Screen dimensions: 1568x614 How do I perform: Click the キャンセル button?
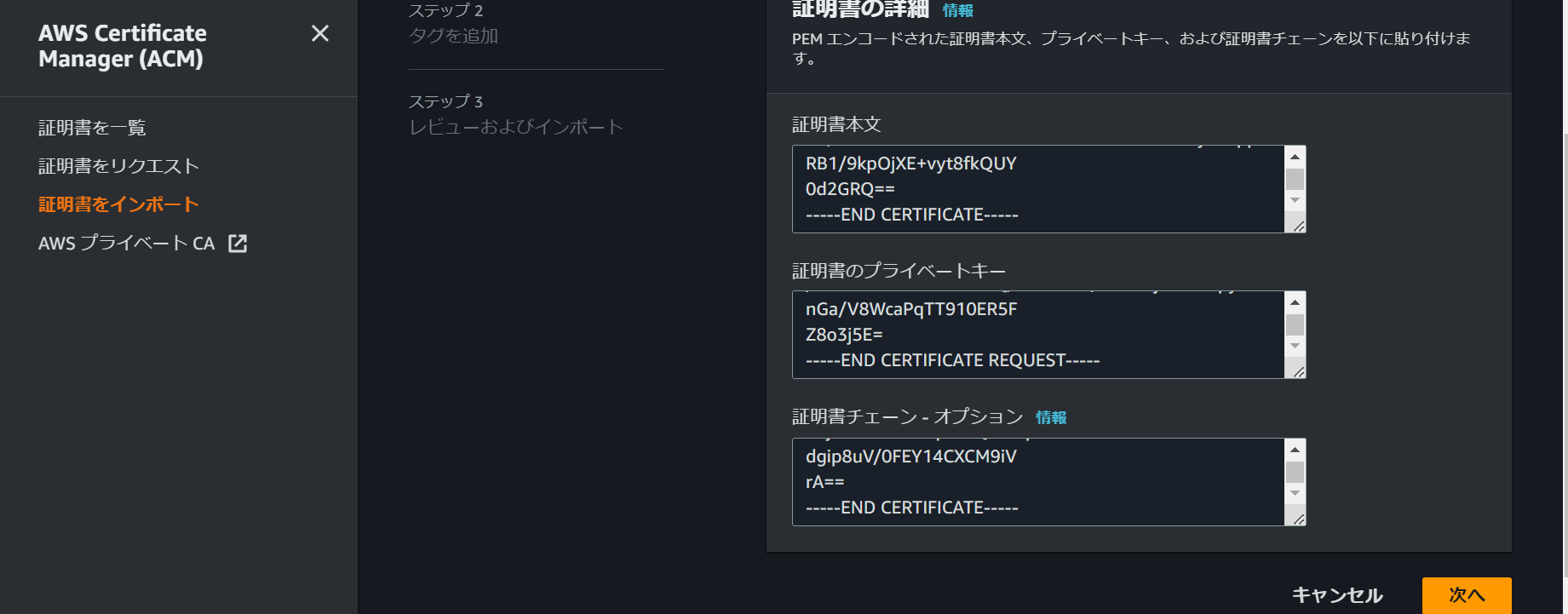coord(1337,595)
